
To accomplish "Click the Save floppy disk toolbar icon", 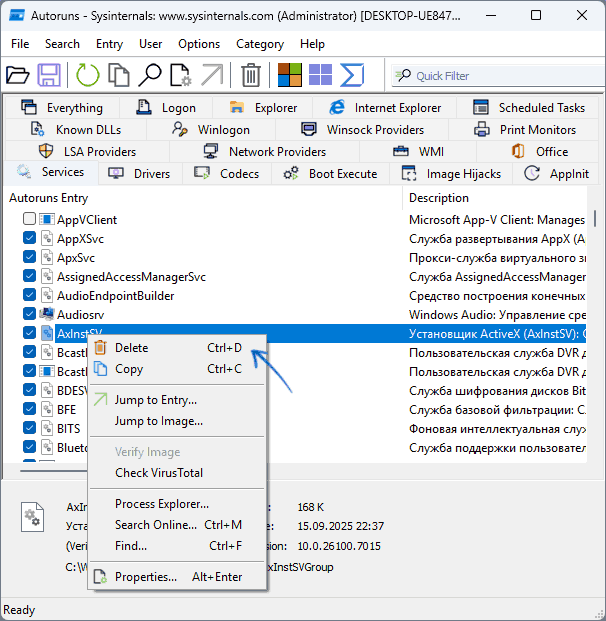I will coord(49,75).
